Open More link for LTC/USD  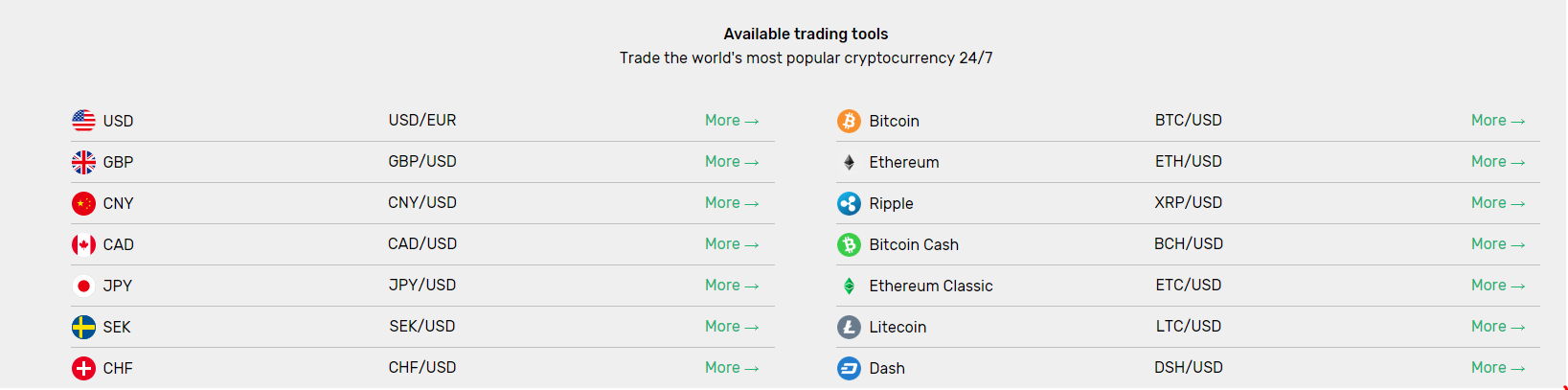[1498, 327]
